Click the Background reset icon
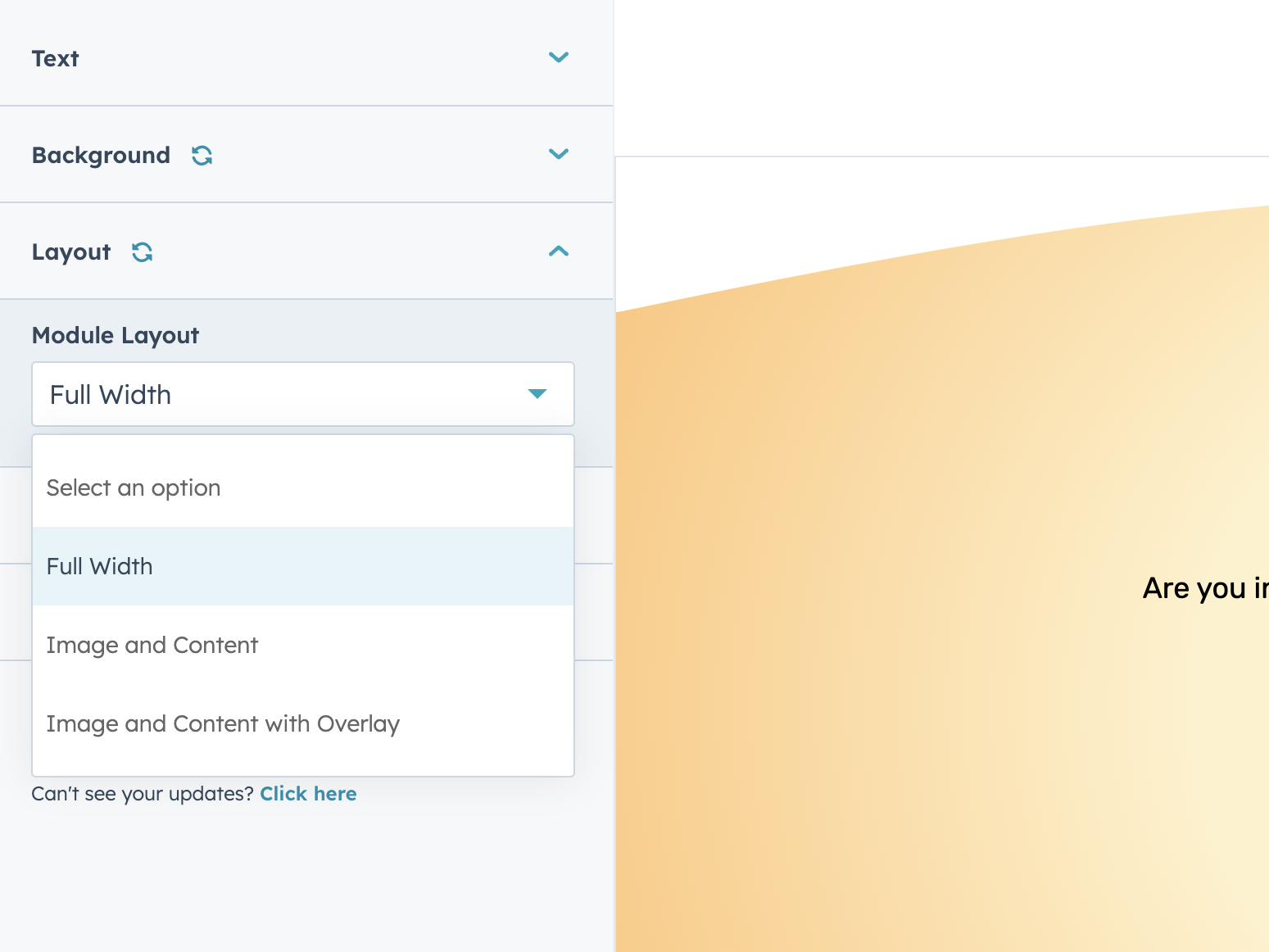This screenshot has width=1269, height=952. (202, 155)
